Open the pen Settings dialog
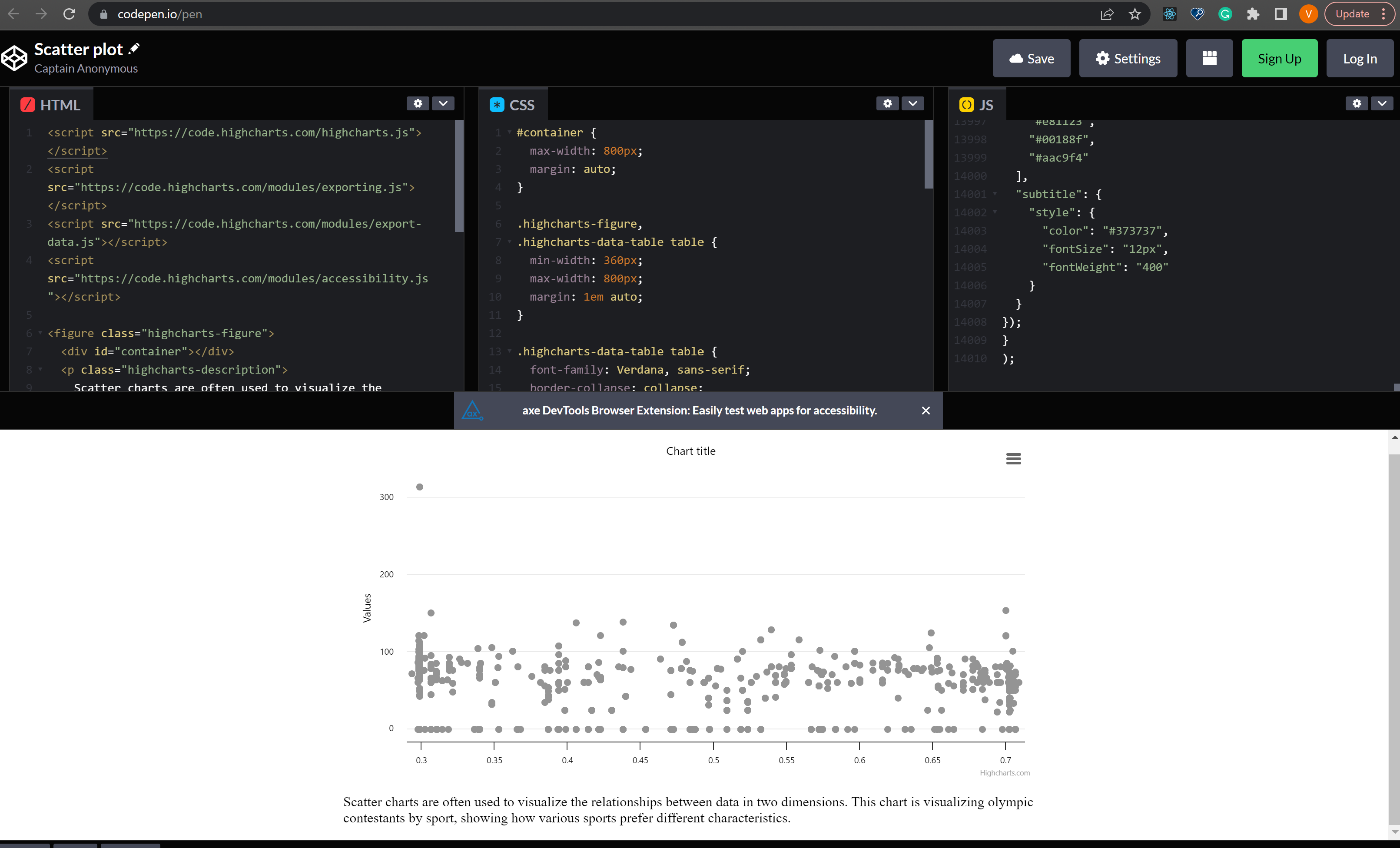The image size is (1400, 848). (1128, 58)
